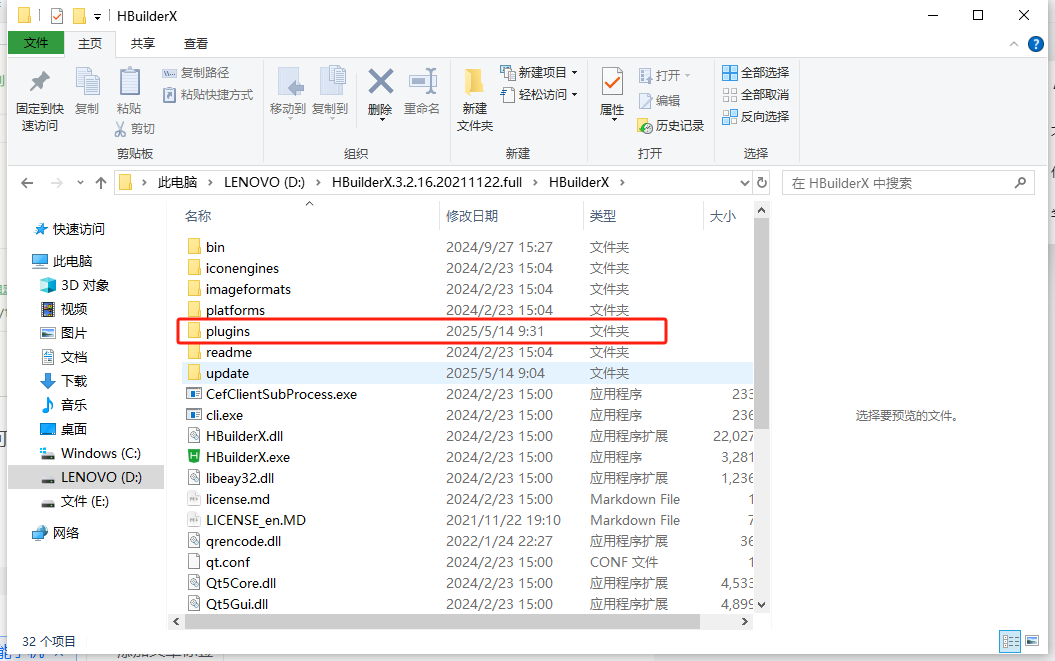
Task: Select Videos (视频) in the sidebar
Action: coord(64,309)
